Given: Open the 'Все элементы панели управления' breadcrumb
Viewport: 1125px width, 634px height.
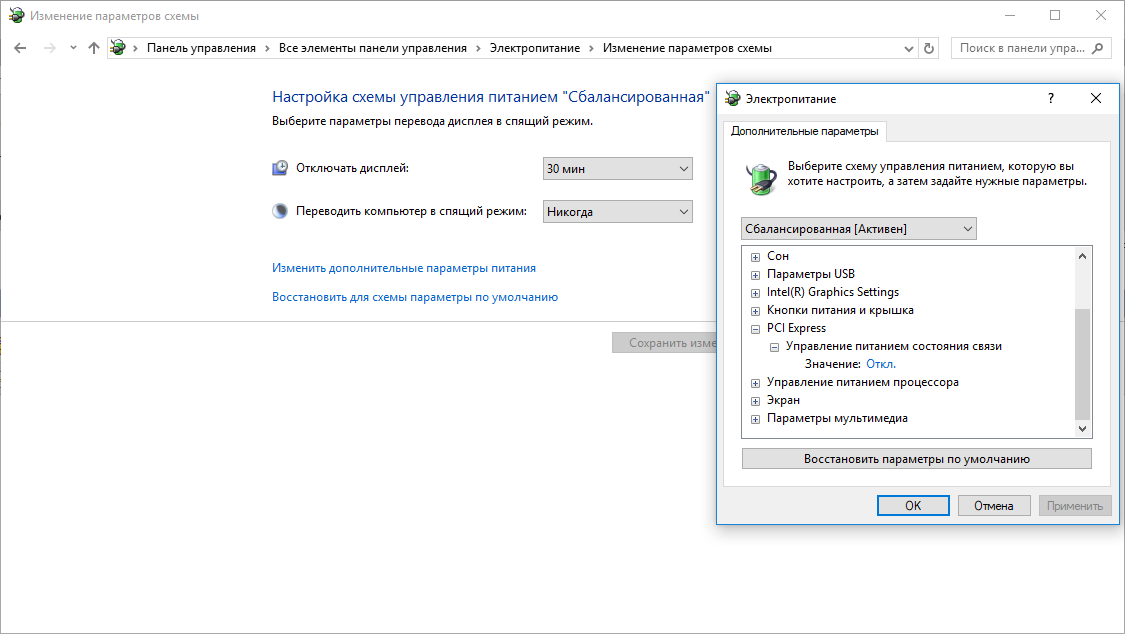Looking at the screenshot, I should (x=372, y=48).
